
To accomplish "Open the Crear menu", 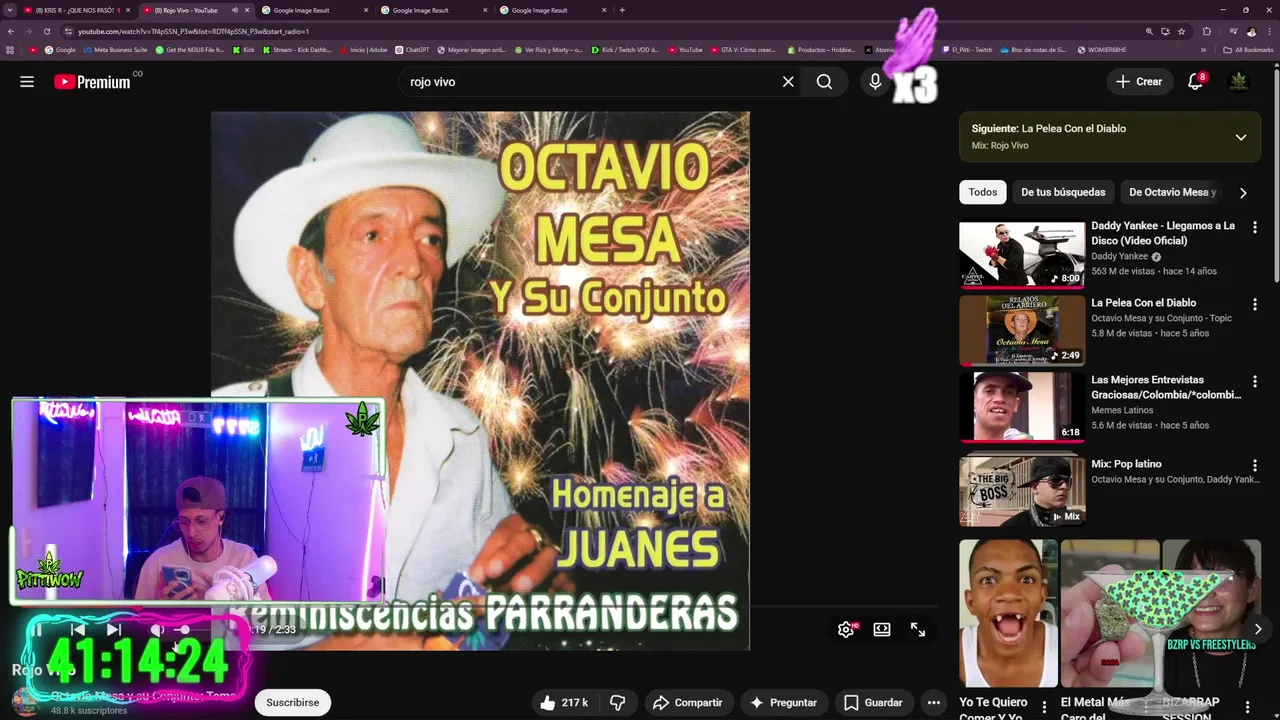I will 1139,82.
